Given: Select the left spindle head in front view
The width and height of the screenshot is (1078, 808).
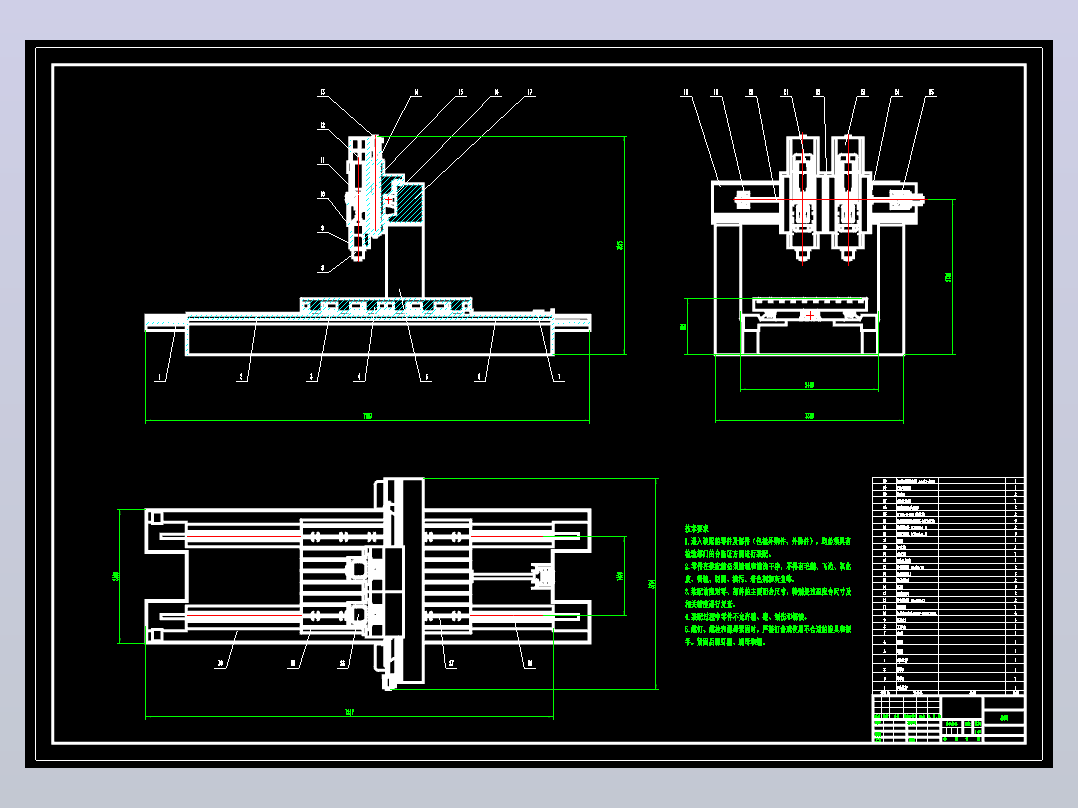Looking at the screenshot, I should point(802,198).
